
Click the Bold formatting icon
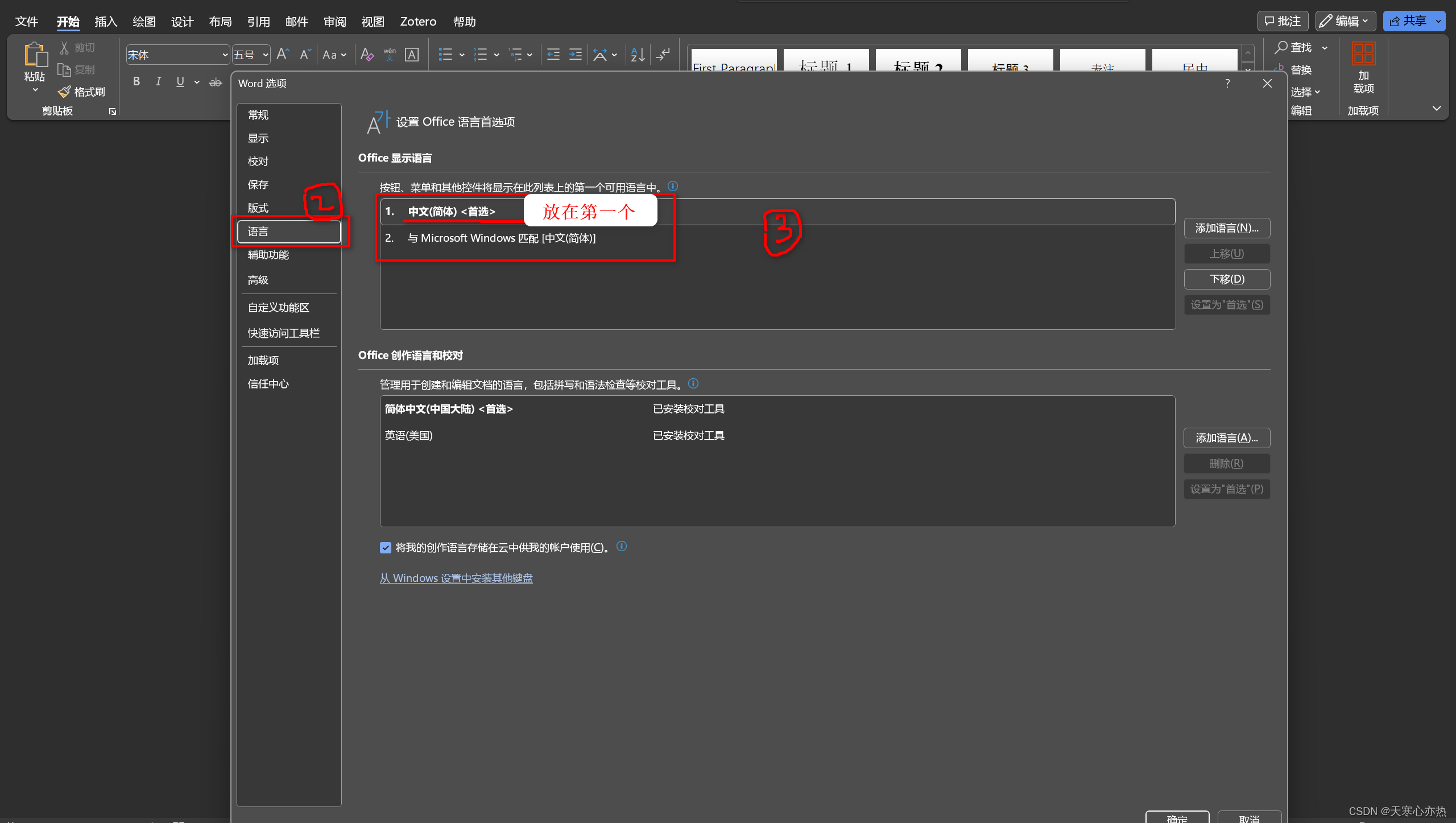136,81
